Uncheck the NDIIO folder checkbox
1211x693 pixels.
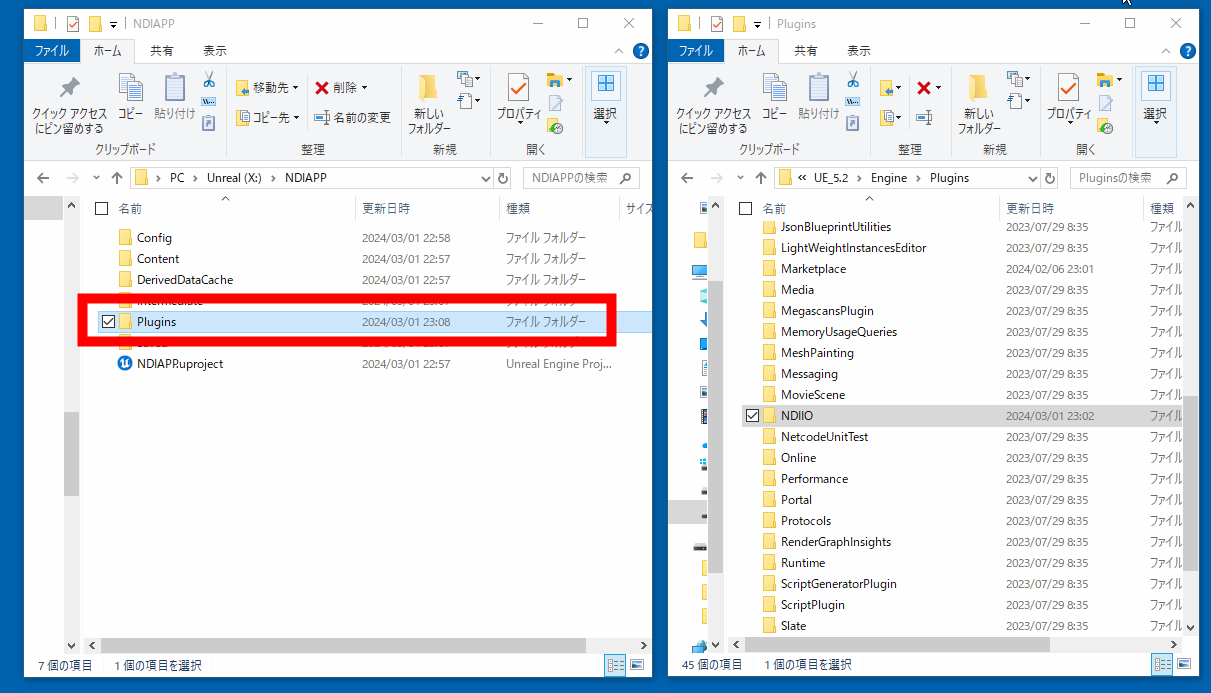(x=752, y=415)
